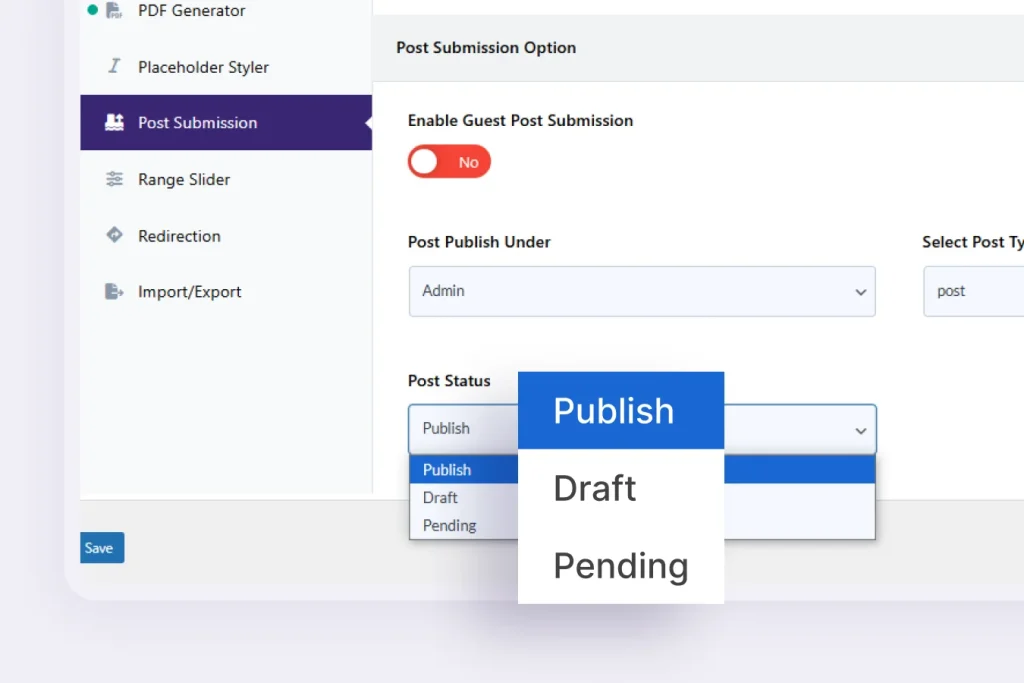Click the Post Status chevron arrow
Viewport: 1024px width, 683px height.
click(861, 430)
